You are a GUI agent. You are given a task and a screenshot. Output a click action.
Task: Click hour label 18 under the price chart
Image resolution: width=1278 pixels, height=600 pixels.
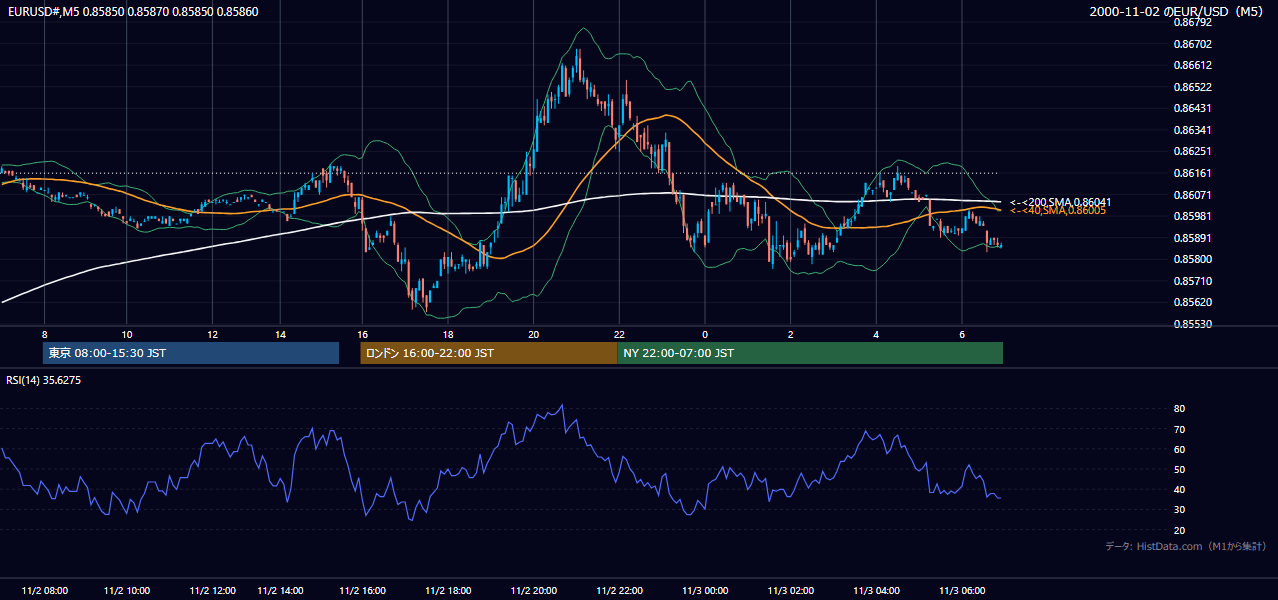tap(448, 334)
